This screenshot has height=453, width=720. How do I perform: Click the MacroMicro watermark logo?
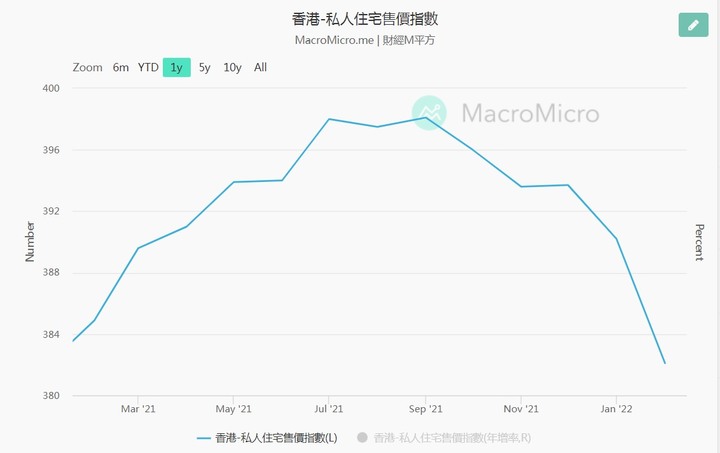click(429, 113)
